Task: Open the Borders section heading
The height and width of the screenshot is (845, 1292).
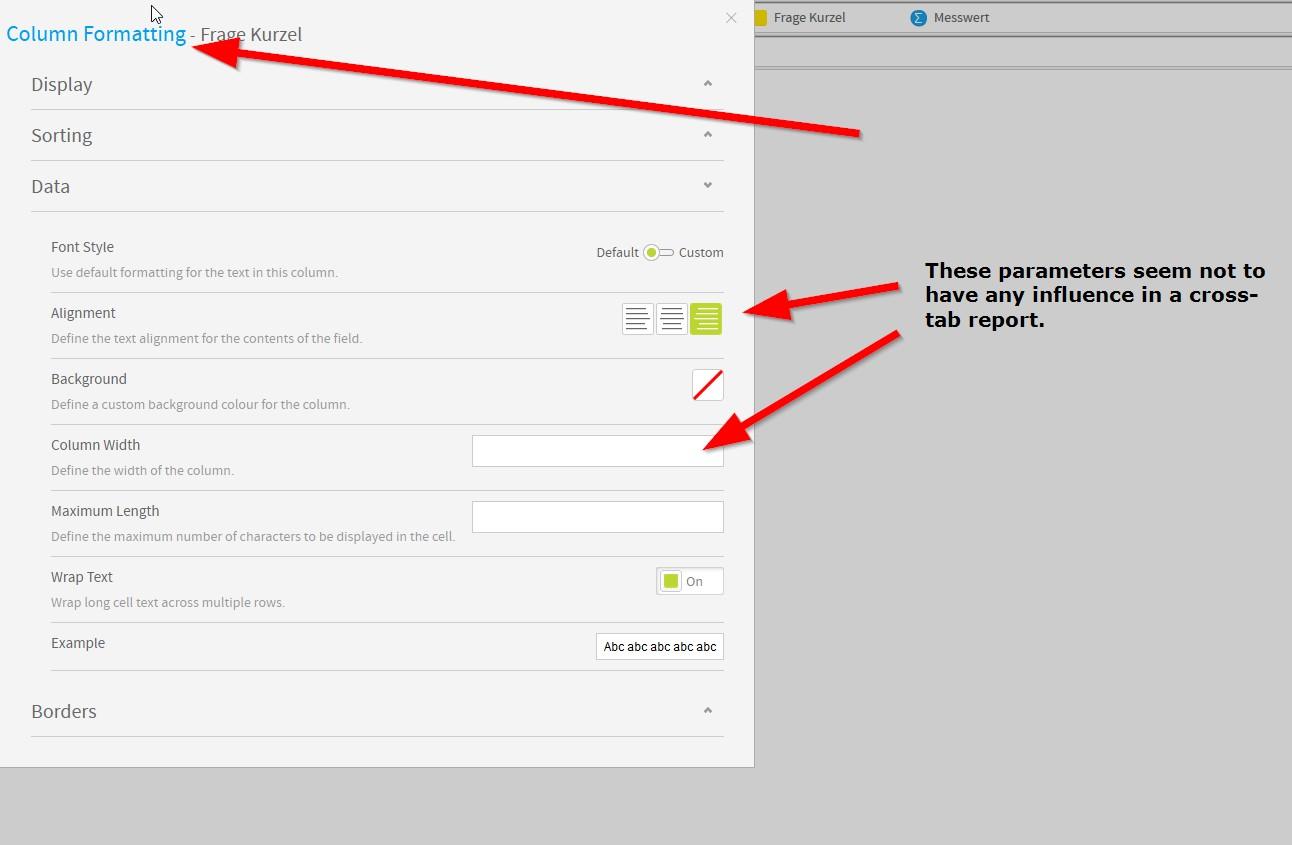Action: pyautogui.click(x=64, y=712)
